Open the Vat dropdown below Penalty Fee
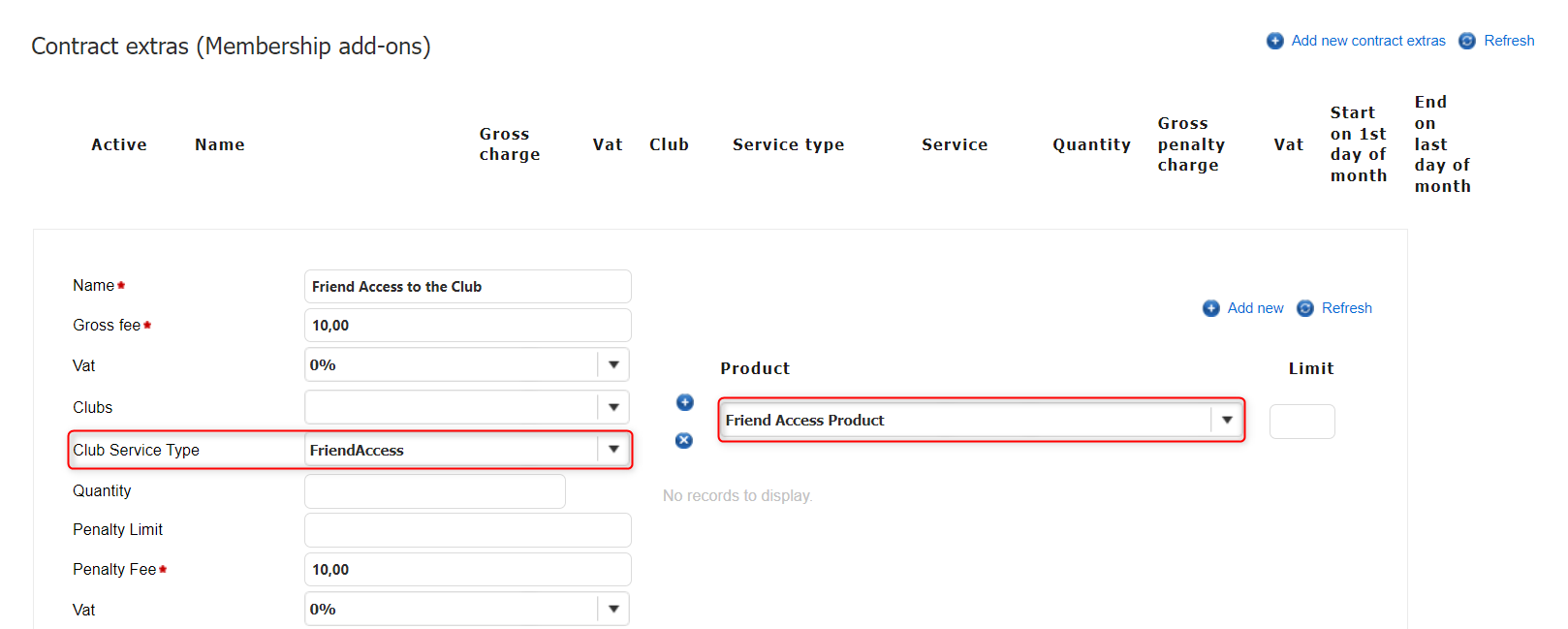 click(613, 610)
